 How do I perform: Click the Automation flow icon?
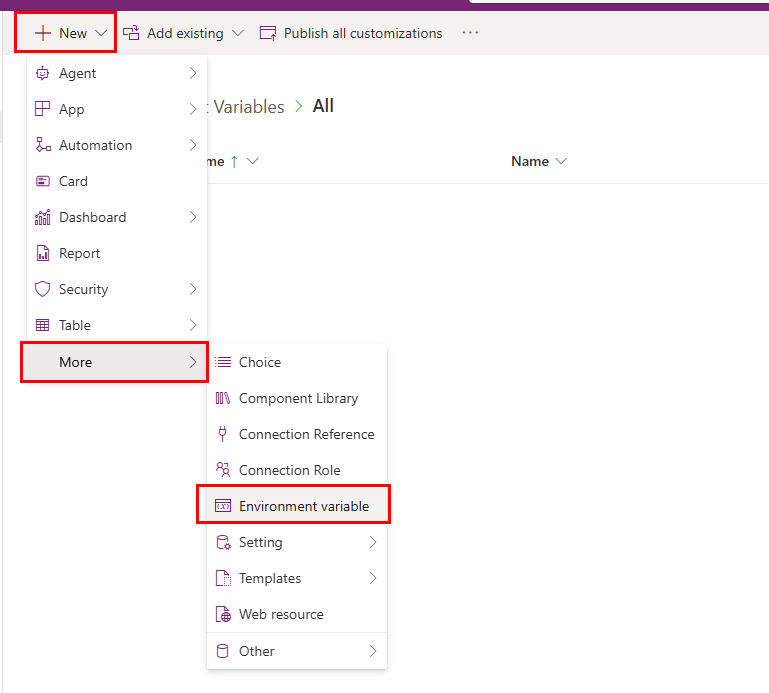click(42, 145)
